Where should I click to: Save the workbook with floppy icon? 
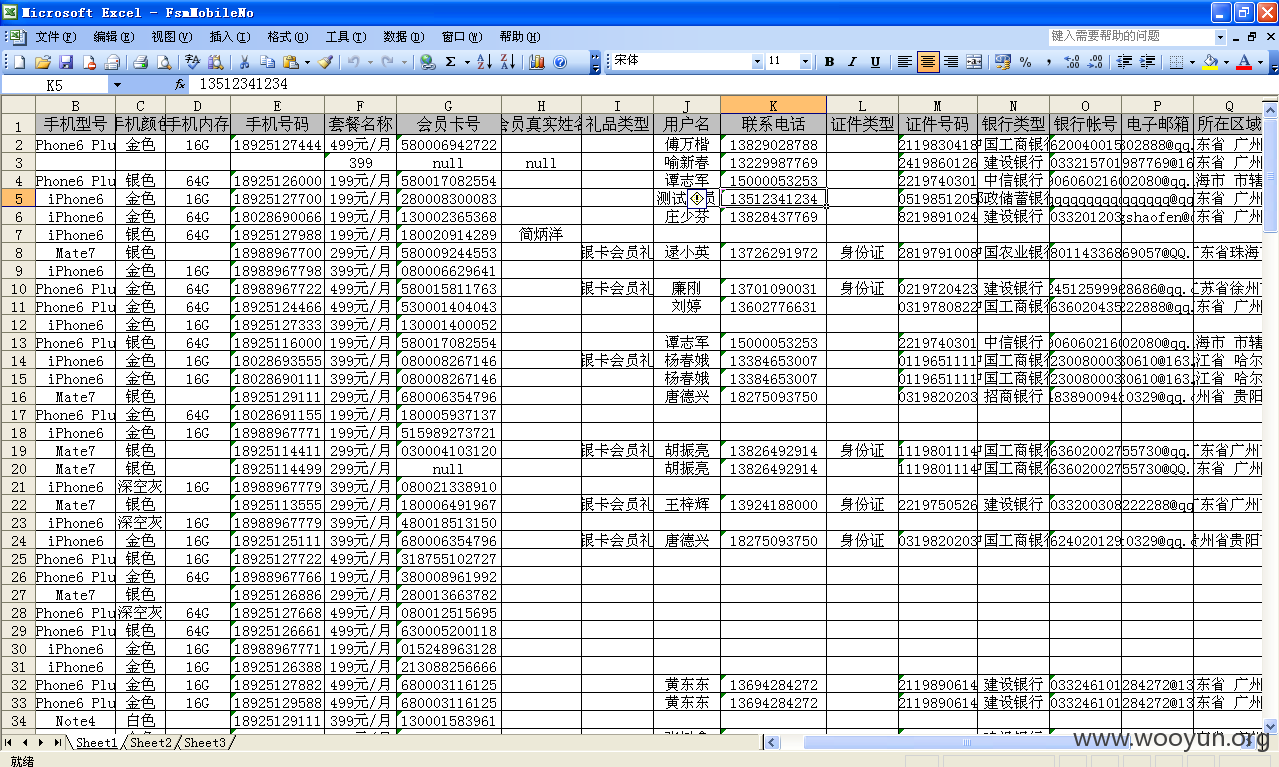(x=66, y=62)
